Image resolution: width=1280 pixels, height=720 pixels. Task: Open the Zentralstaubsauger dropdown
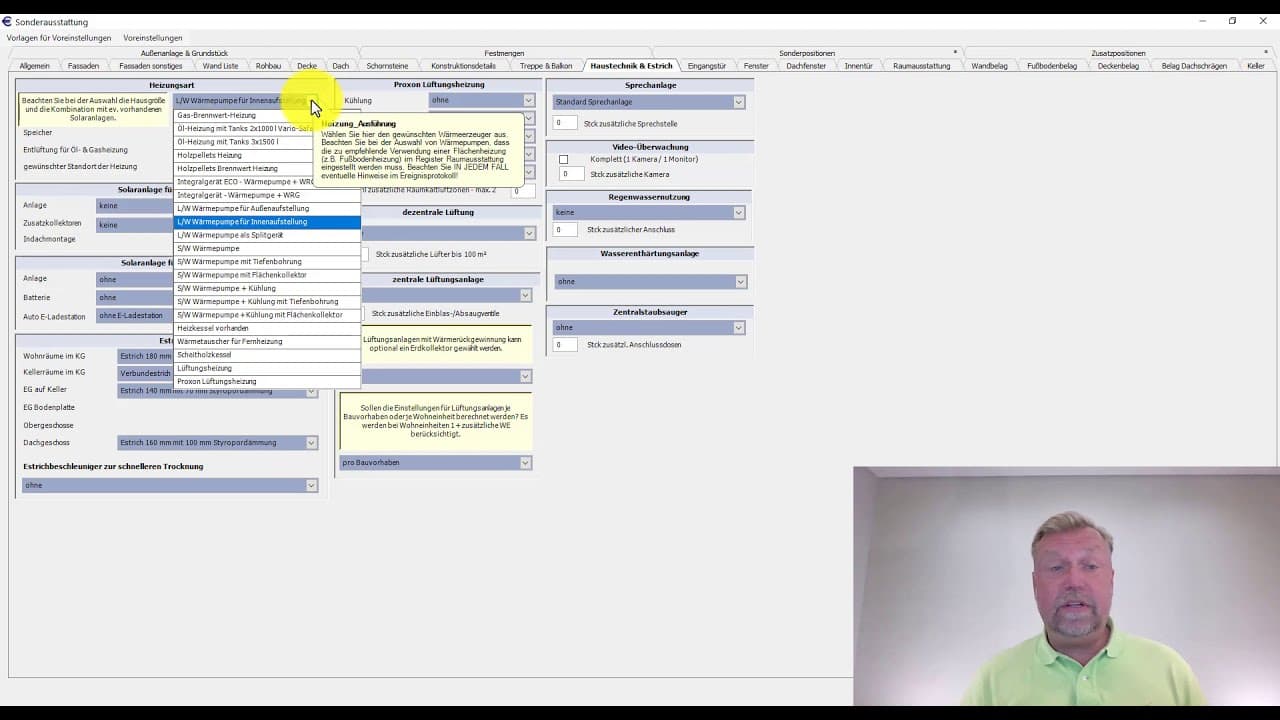(738, 328)
